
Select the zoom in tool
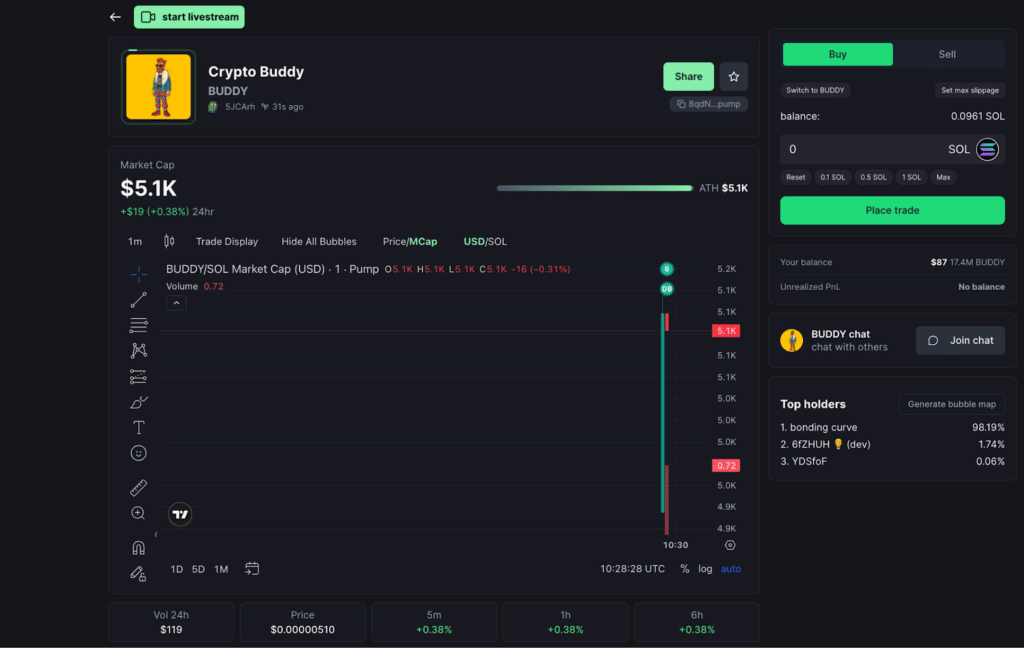coord(138,513)
